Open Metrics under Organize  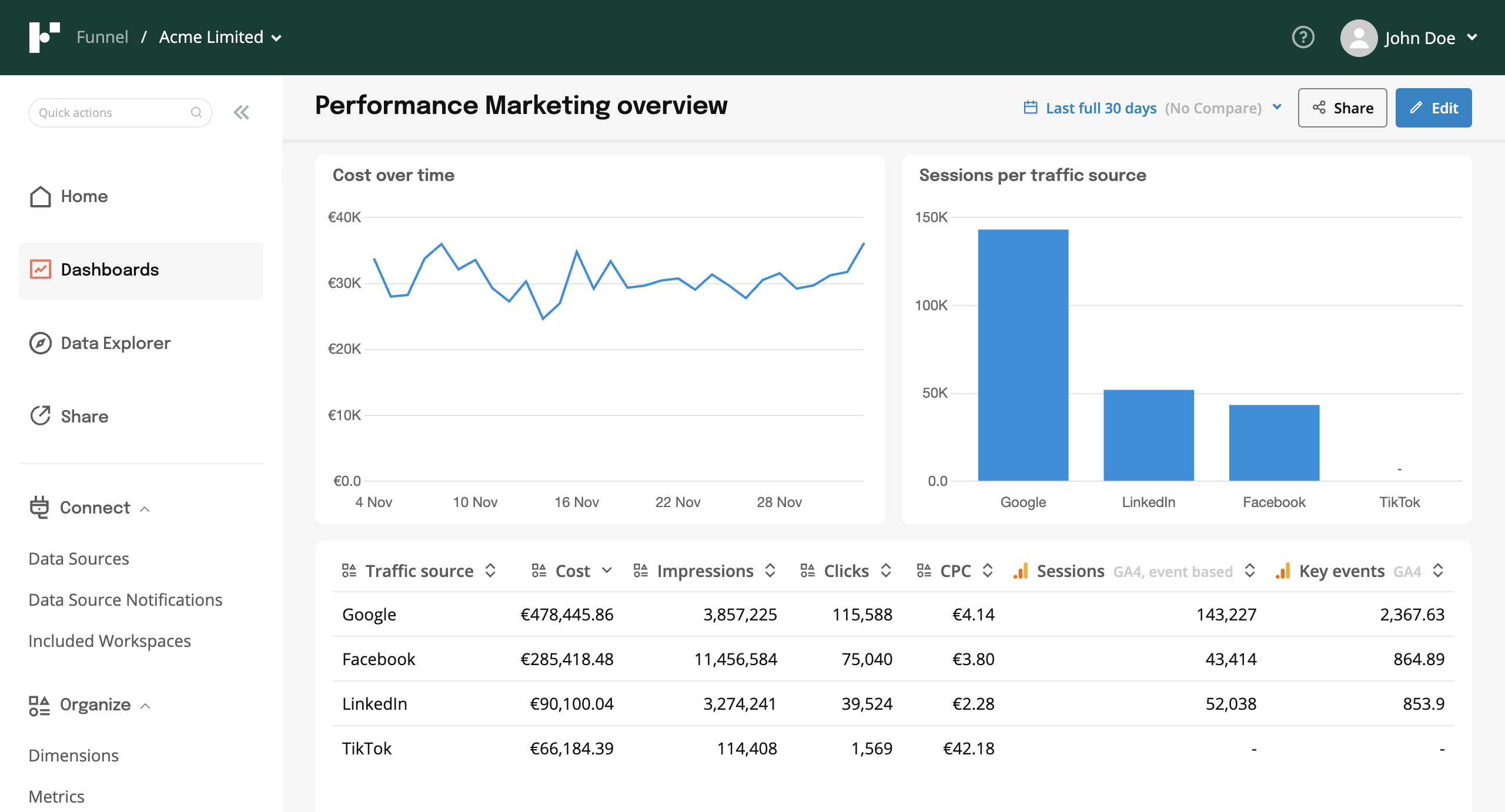coord(56,796)
